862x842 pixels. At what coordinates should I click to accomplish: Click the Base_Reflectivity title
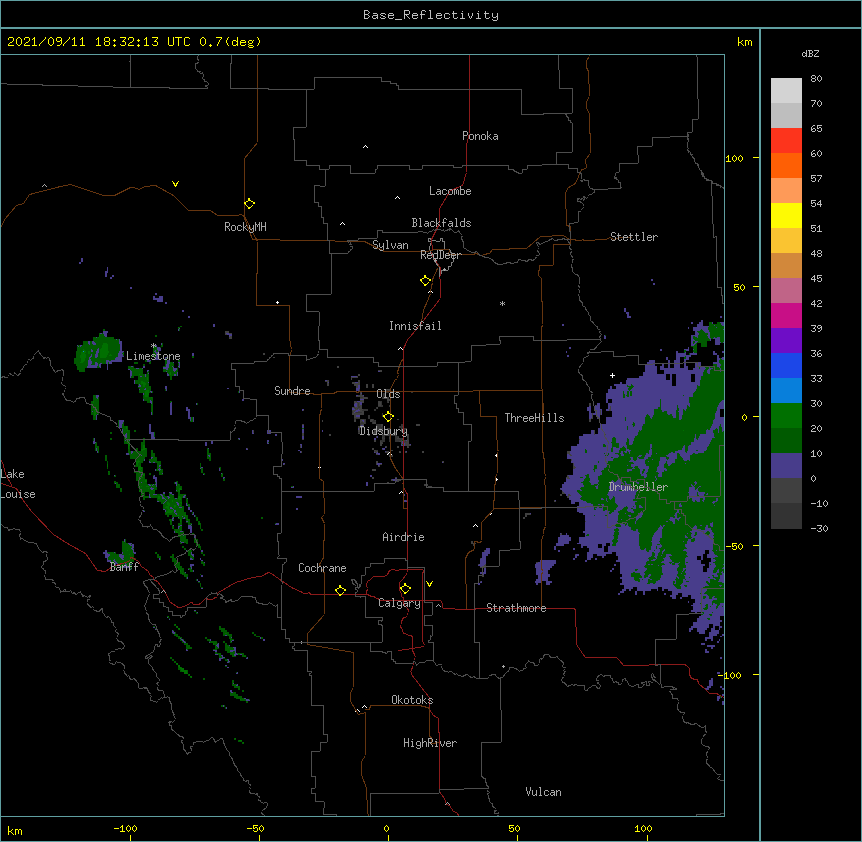[x=431, y=15]
